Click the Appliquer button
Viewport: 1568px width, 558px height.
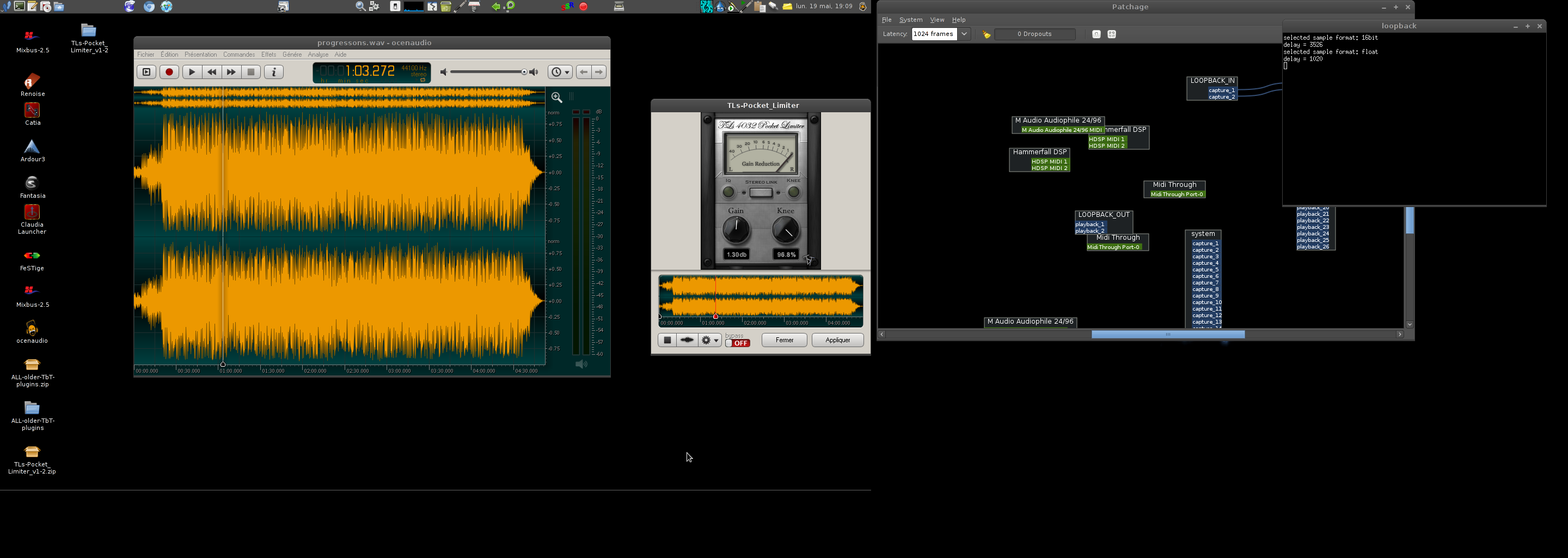click(837, 340)
